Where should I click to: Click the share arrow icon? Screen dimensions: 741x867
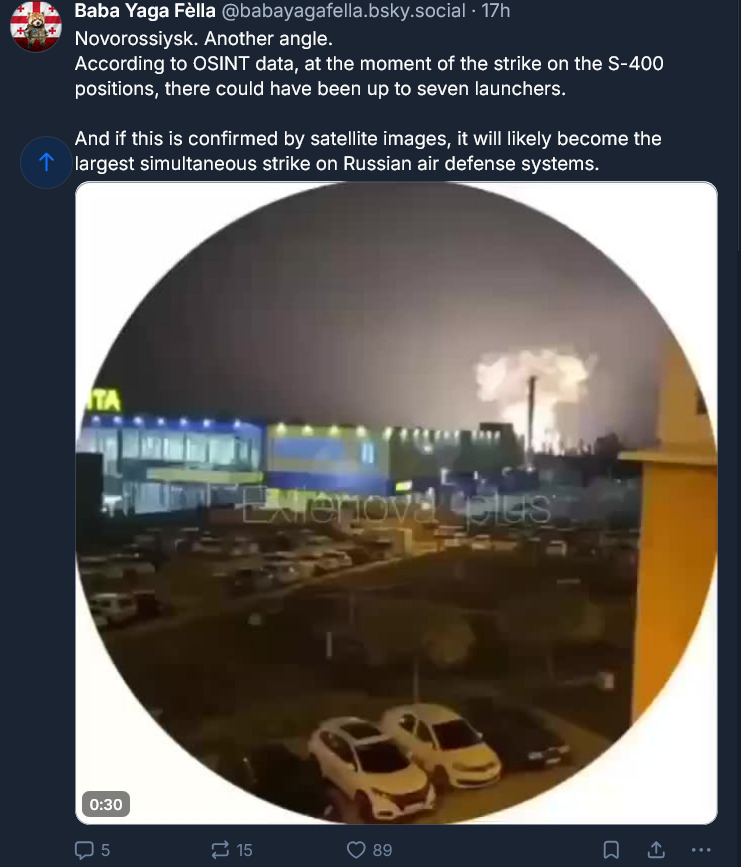pos(656,849)
